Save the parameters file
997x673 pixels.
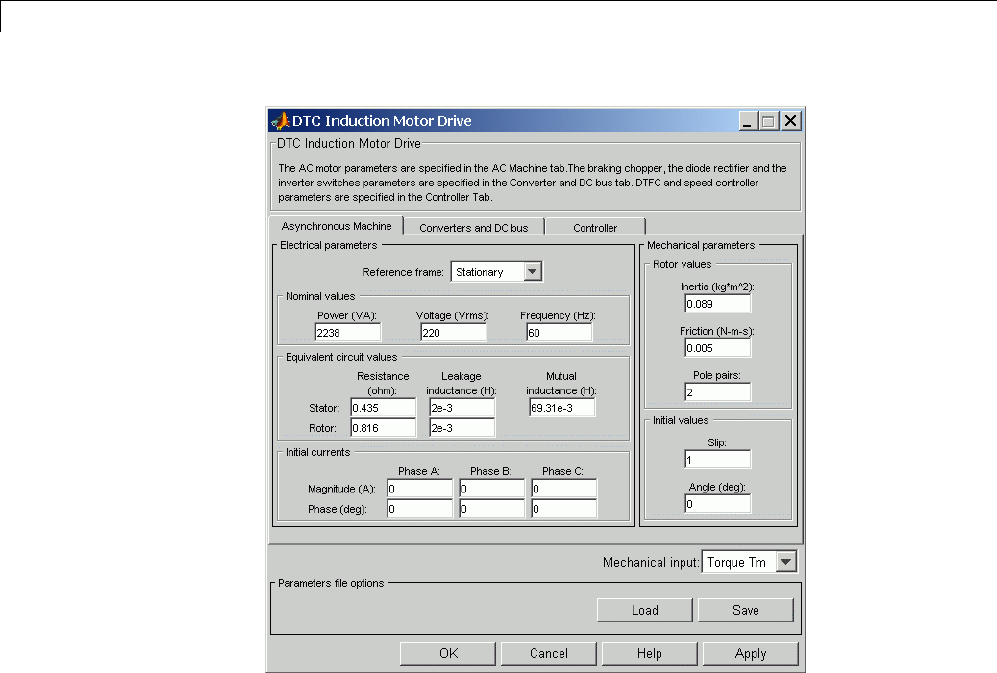click(x=745, y=610)
